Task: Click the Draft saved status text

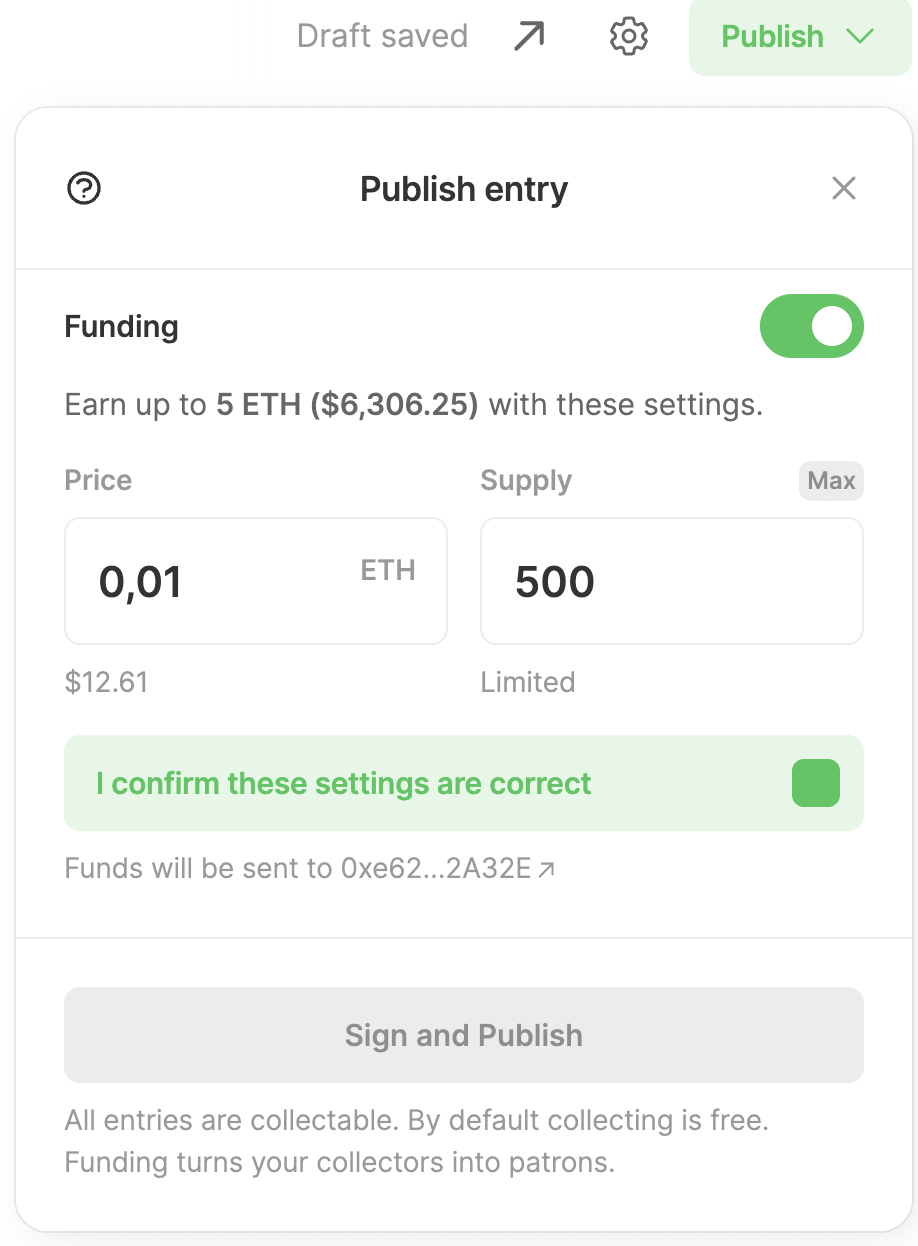Action: (x=382, y=37)
